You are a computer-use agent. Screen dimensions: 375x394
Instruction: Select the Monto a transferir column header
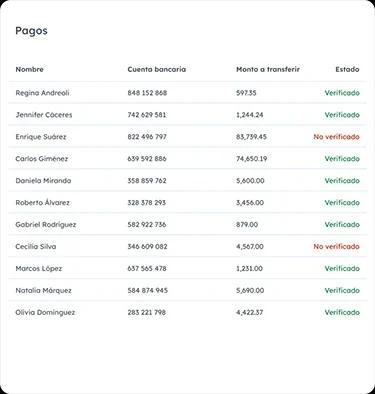coord(268,69)
